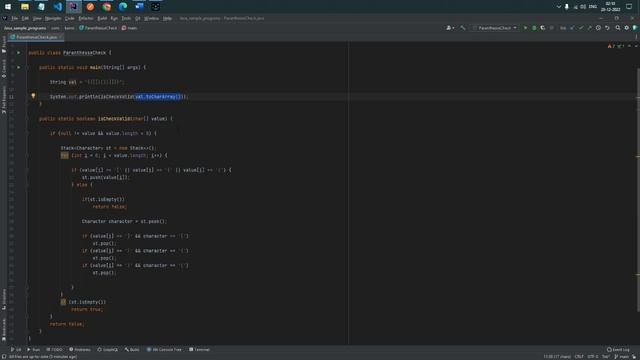Click the Git branch widget in status bar
This screenshot has width=640, height=360.
click(622, 357)
